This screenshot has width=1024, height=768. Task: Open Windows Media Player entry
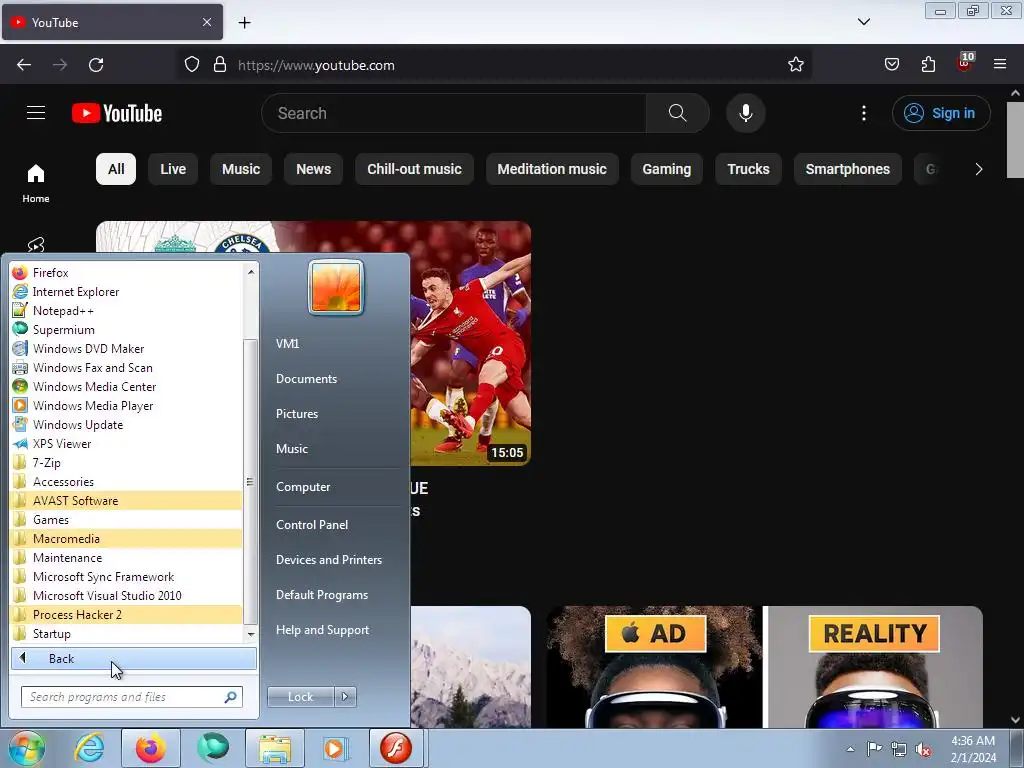click(127, 406)
